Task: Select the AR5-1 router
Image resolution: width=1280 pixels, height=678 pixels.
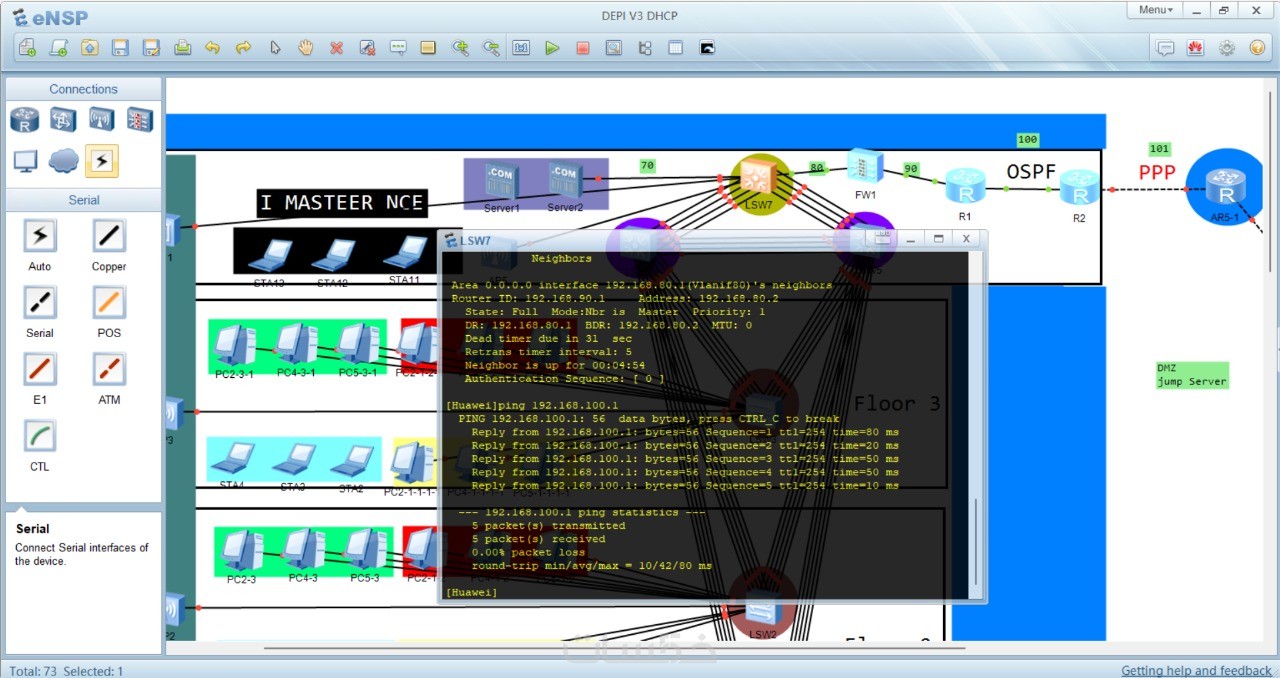Action: pos(1225,187)
